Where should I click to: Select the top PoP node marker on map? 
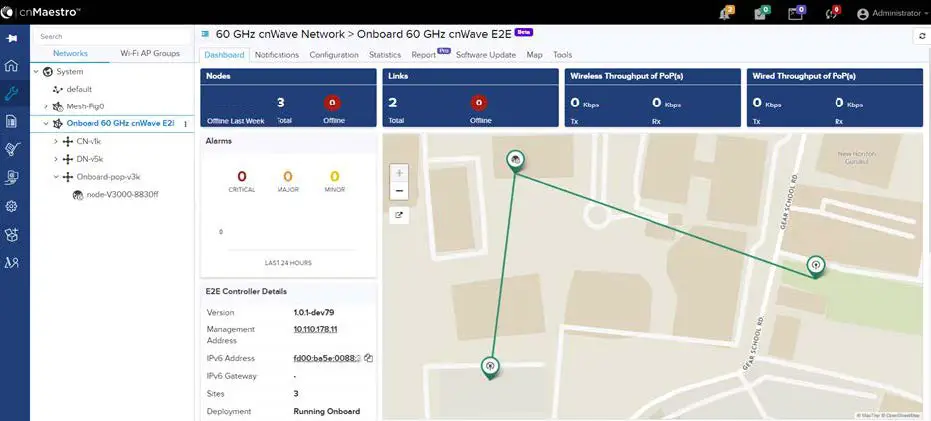515,160
